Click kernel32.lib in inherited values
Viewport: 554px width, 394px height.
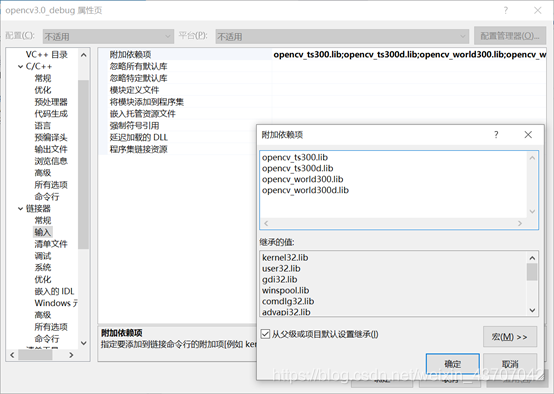285,258
